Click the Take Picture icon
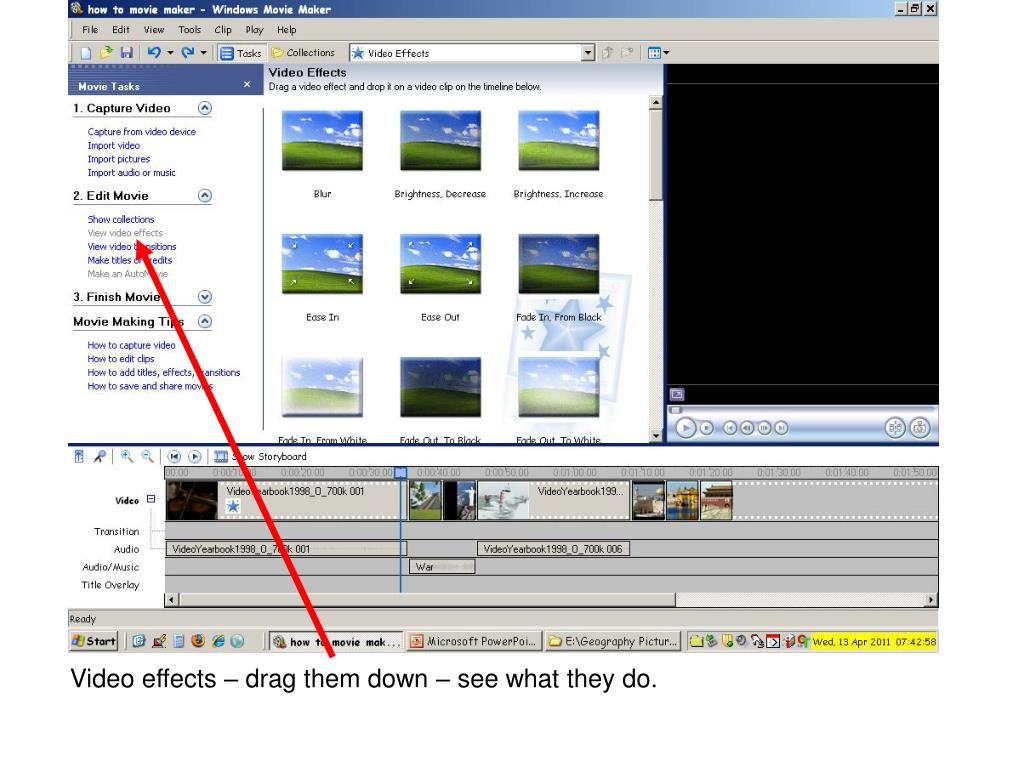1024x768 pixels. [920, 428]
